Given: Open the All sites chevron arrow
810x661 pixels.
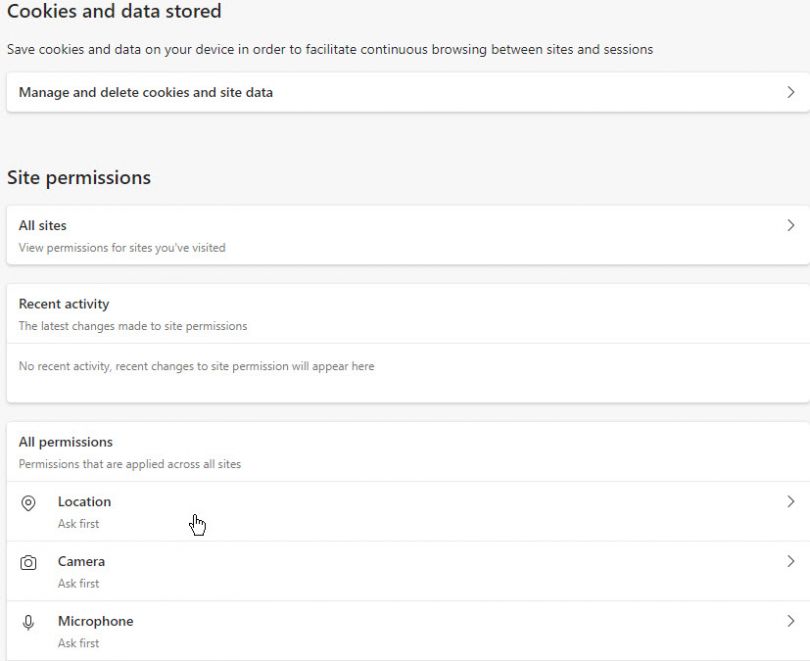Looking at the screenshot, I should (x=790, y=226).
